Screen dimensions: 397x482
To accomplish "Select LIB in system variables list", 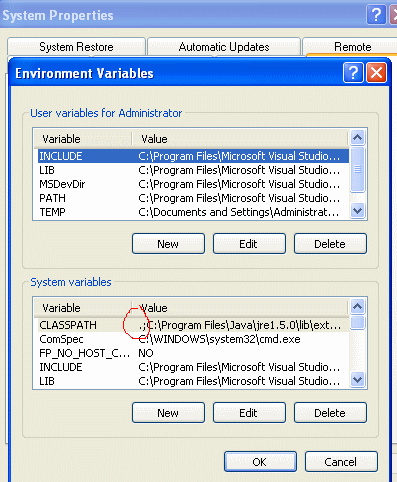I will click(x=193, y=381).
